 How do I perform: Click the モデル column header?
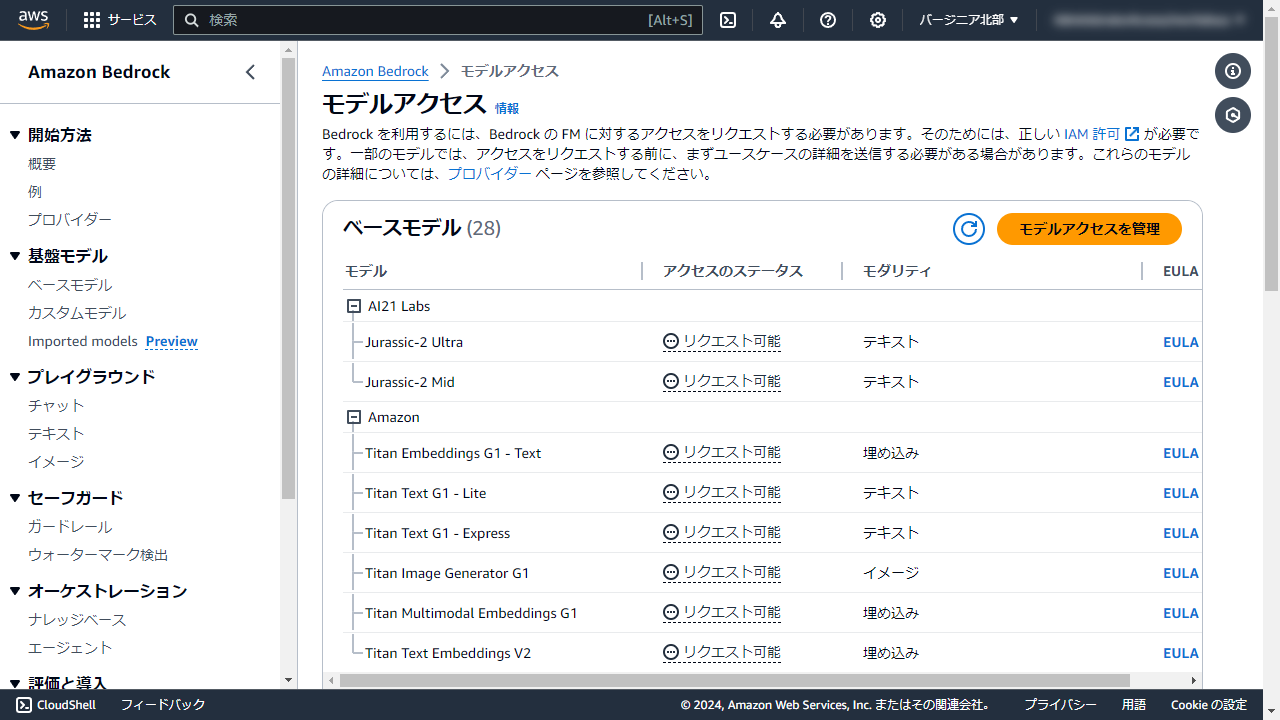(x=366, y=271)
